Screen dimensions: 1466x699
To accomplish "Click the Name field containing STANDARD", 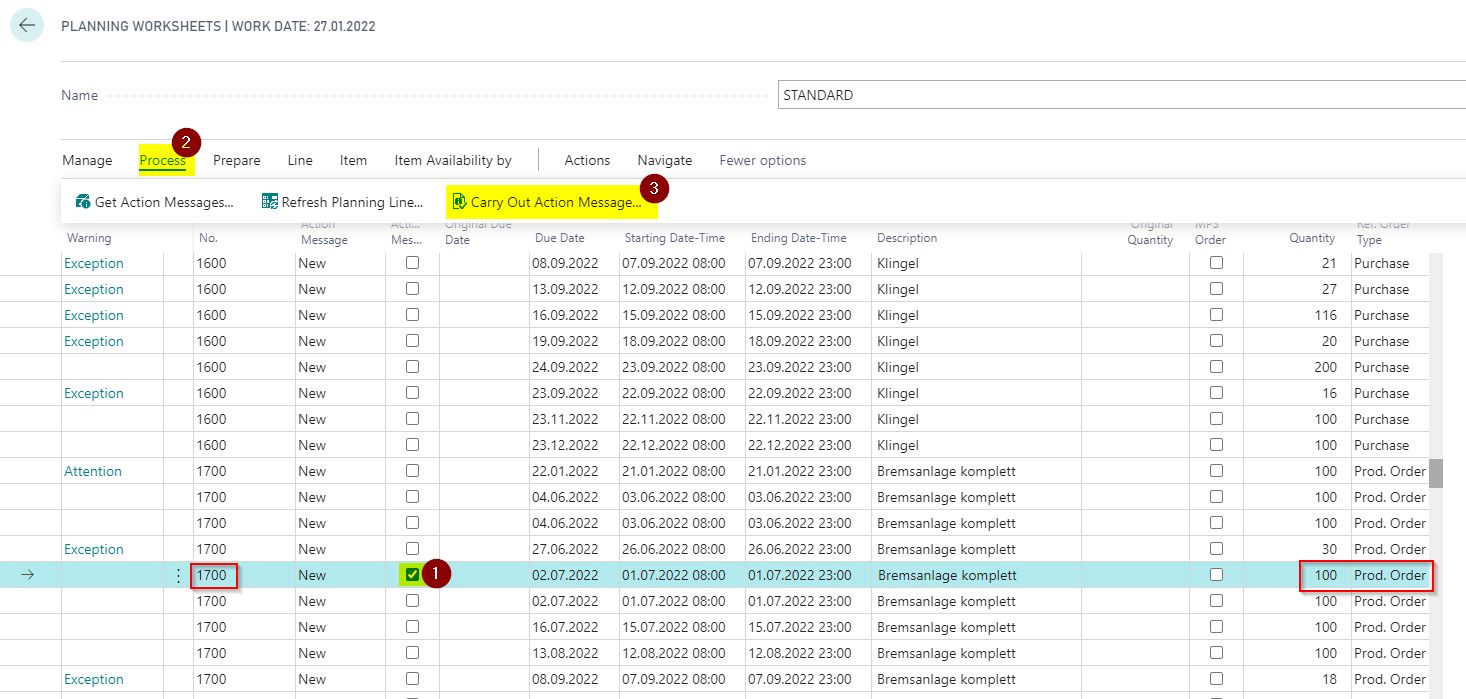I will pos(1122,95).
